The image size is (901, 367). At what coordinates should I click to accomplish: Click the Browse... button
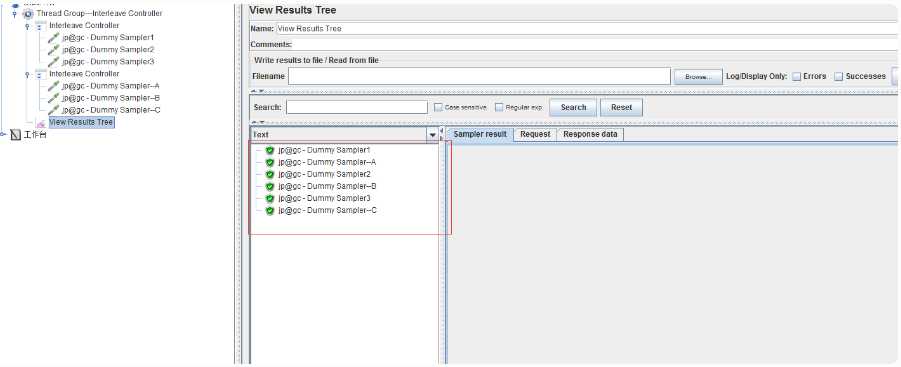point(698,76)
